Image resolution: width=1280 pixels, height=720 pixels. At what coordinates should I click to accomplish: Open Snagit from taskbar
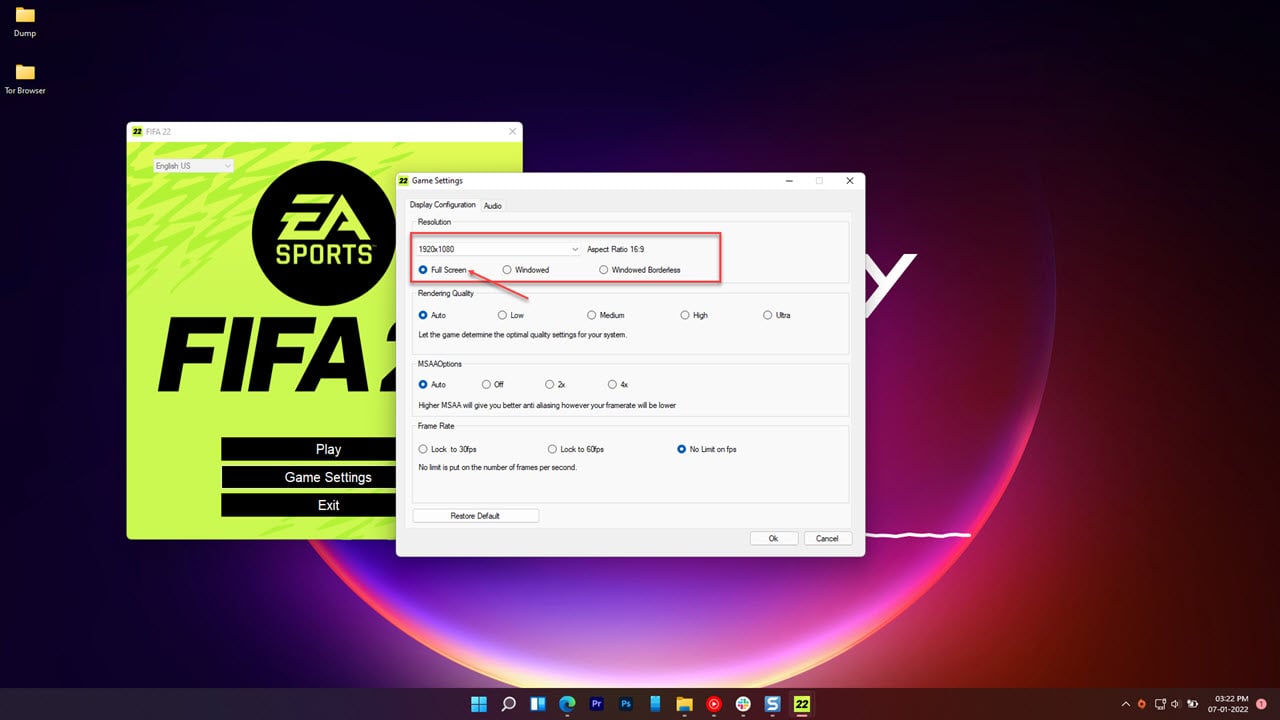pos(772,704)
